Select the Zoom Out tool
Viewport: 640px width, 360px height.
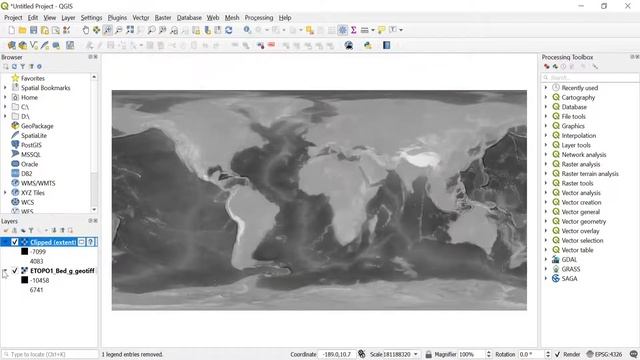[119, 30]
